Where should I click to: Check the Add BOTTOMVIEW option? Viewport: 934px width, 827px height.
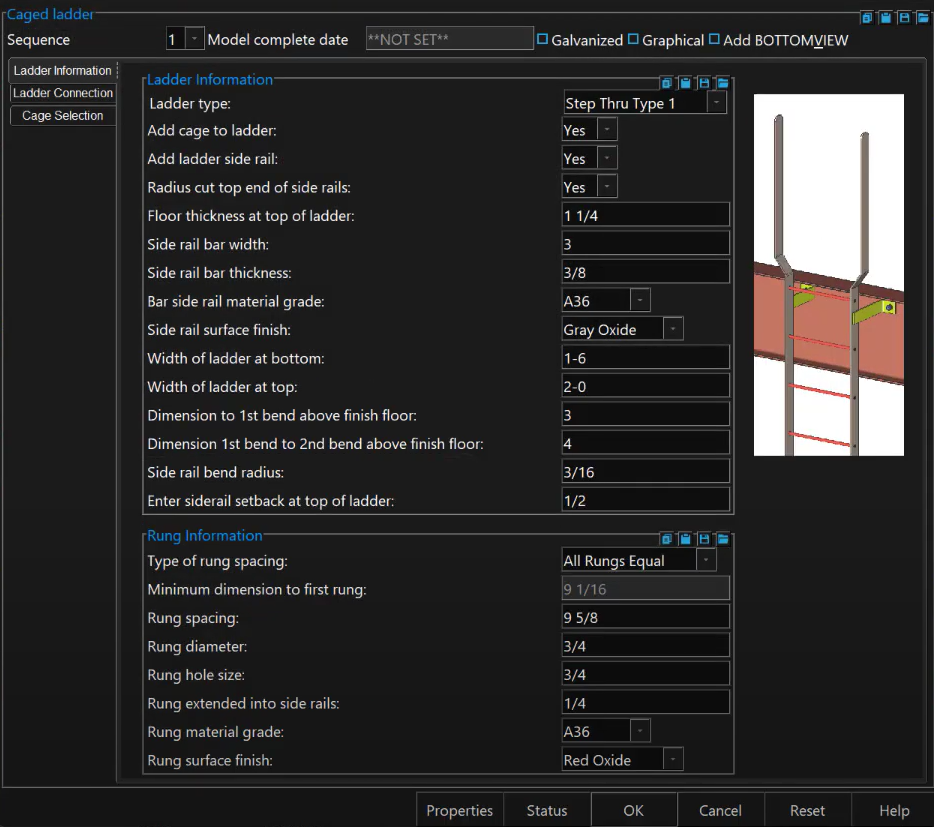[x=714, y=40]
